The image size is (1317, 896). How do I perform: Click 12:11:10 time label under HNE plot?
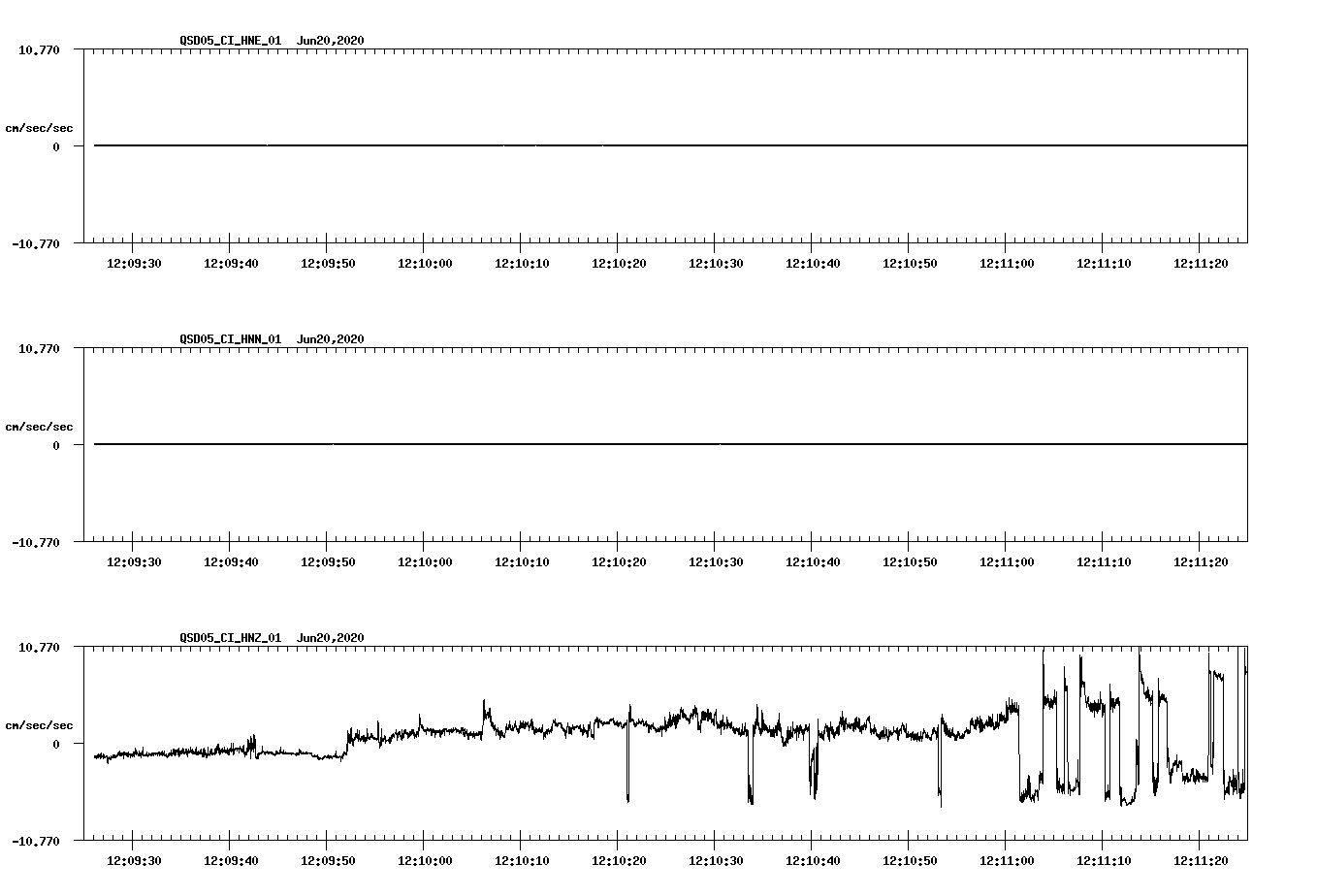tap(1104, 264)
